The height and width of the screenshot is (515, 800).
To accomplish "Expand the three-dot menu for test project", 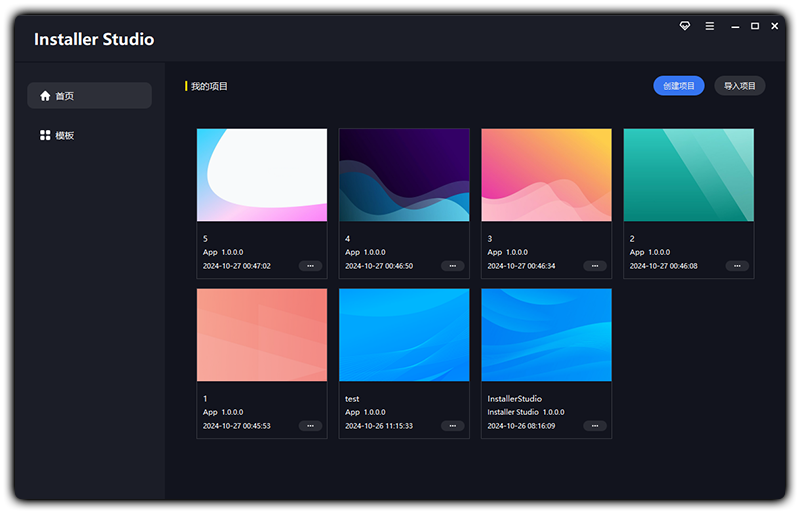I will coord(453,426).
